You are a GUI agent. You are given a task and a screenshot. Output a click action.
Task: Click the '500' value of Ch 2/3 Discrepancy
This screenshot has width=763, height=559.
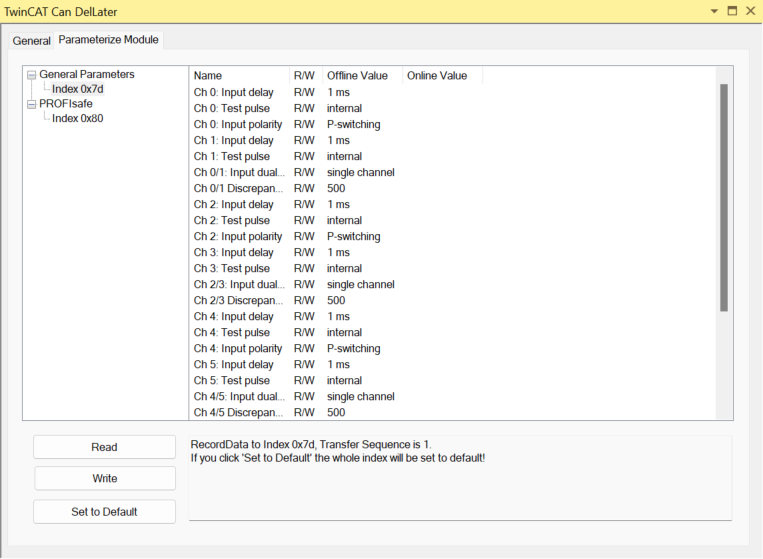pos(336,301)
